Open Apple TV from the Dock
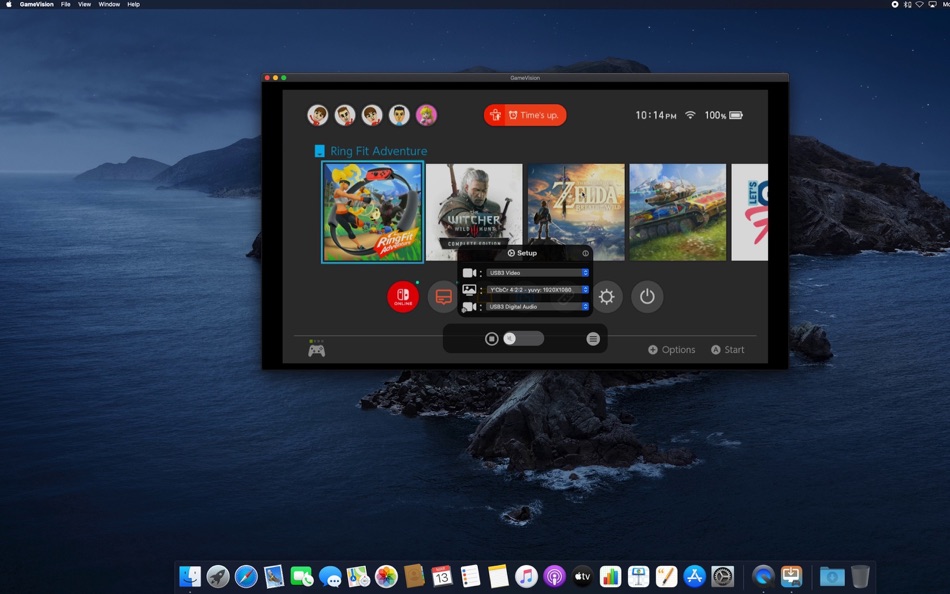This screenshot has height=594, width=950. [x=582, y=576]
